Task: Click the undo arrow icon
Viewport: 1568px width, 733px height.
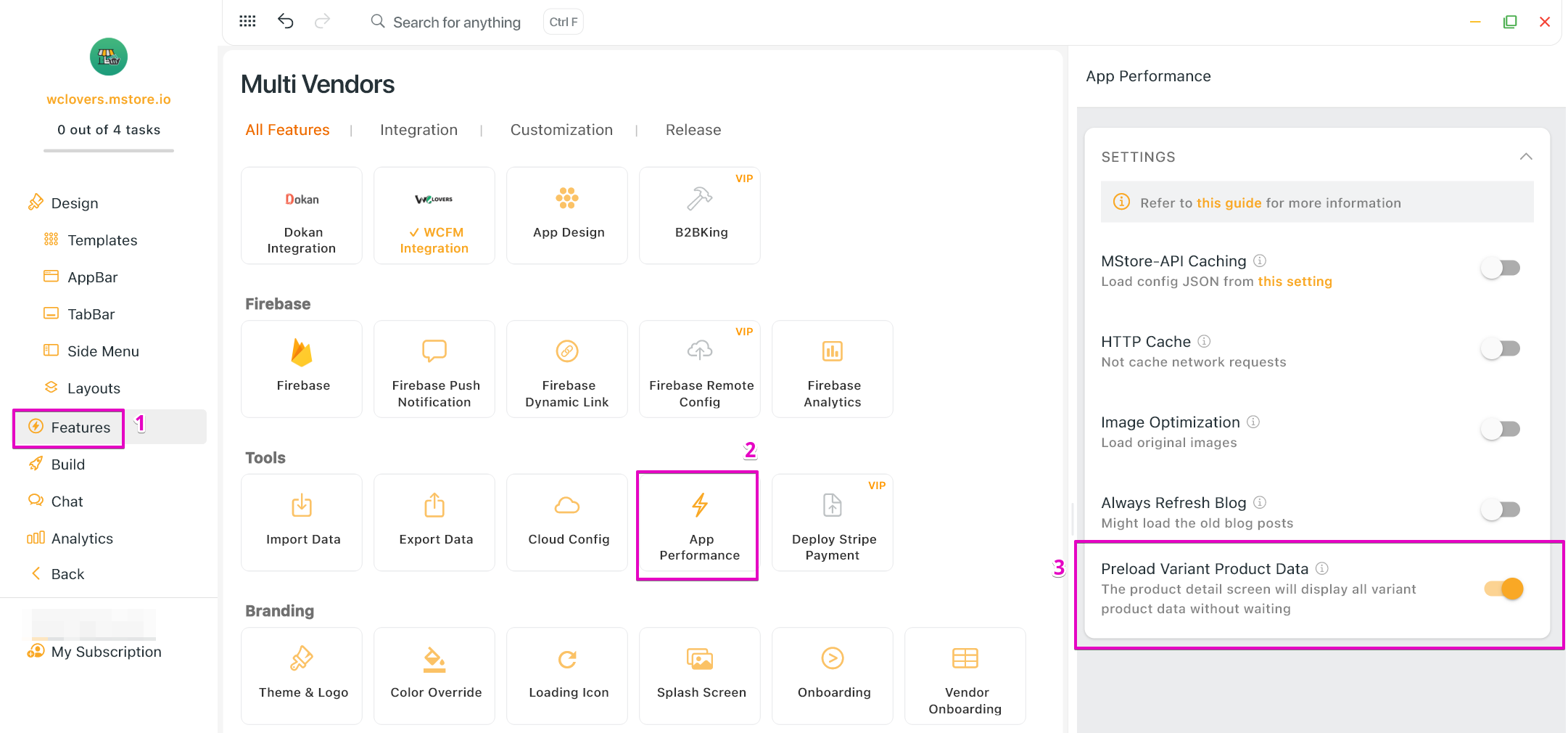Action: [x=286, y=21]
